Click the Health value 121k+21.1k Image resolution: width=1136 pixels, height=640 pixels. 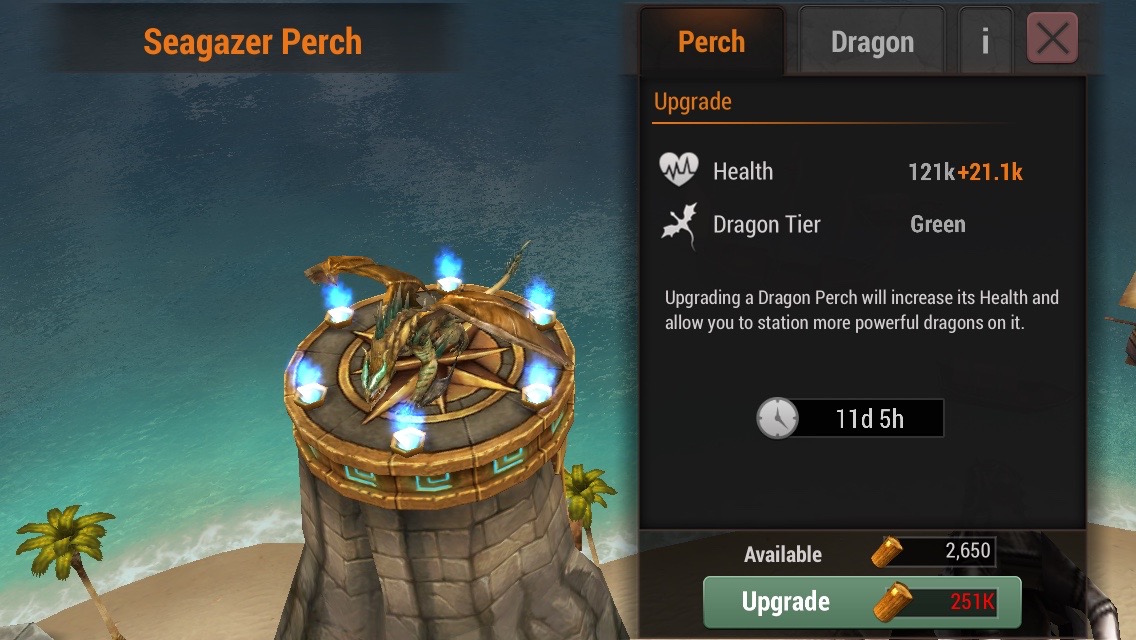tap(965, 172)
